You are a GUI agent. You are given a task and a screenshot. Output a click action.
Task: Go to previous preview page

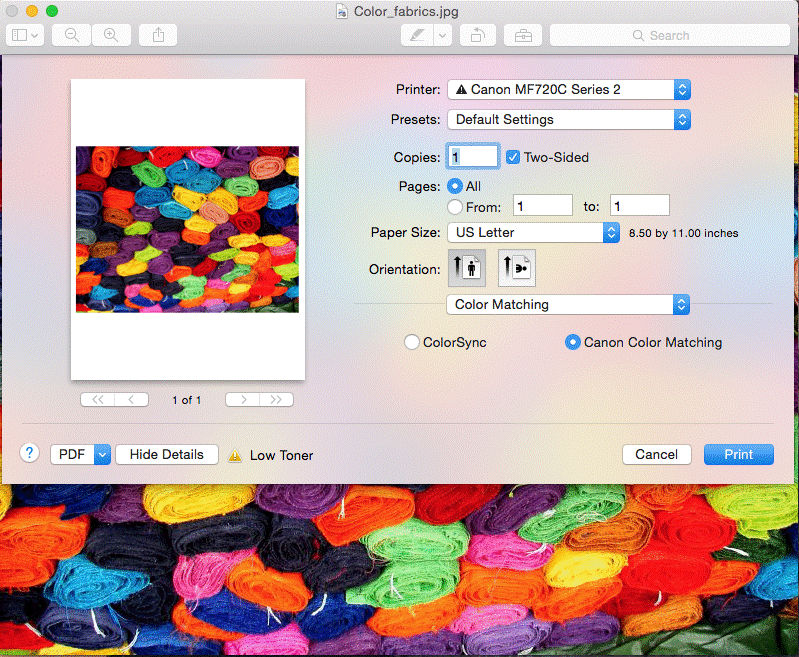[x=131, y=400]
